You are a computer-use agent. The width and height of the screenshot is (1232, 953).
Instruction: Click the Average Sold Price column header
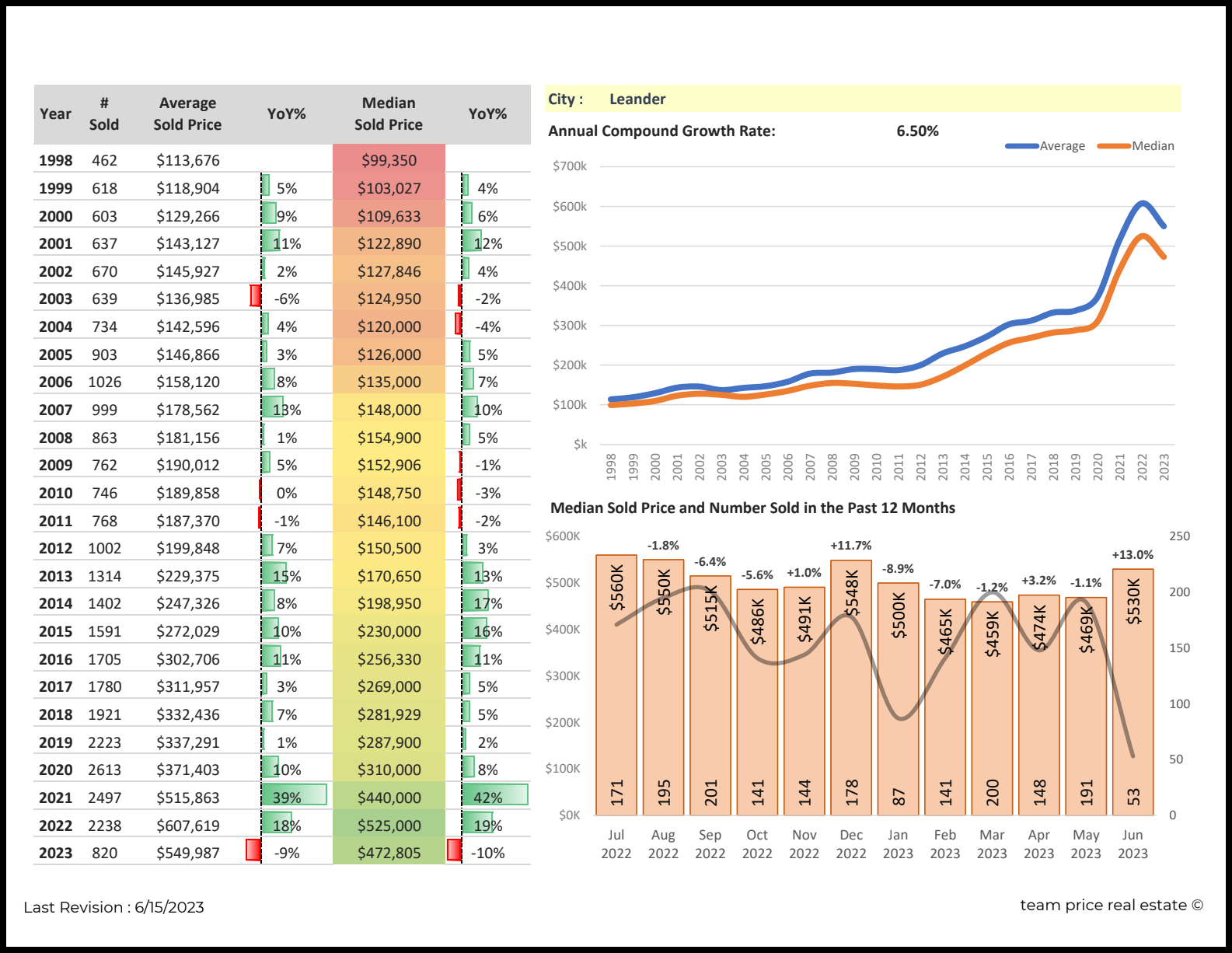(x=187, y=113)
